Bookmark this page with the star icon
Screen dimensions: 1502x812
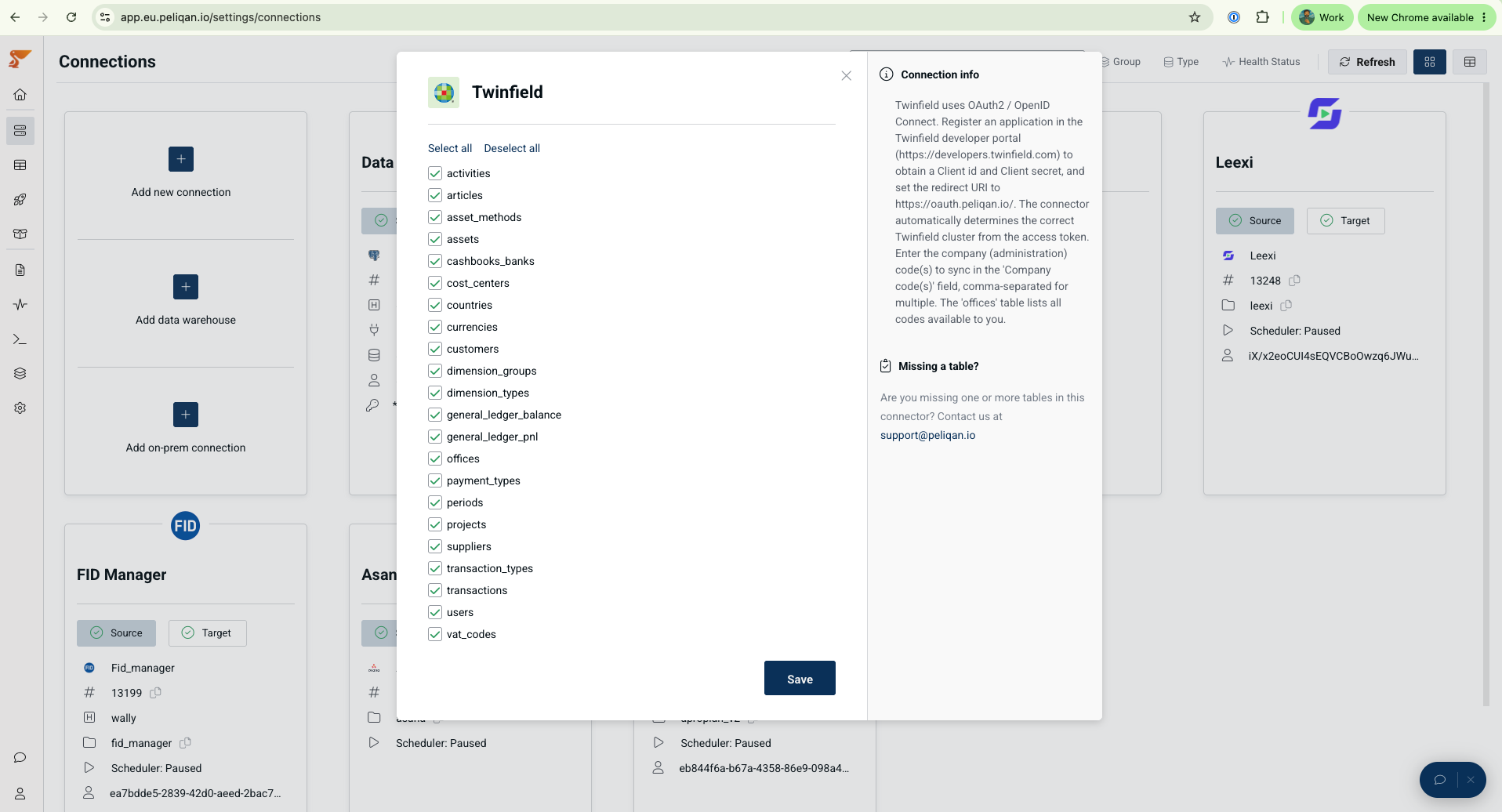tap(1195, 17)
